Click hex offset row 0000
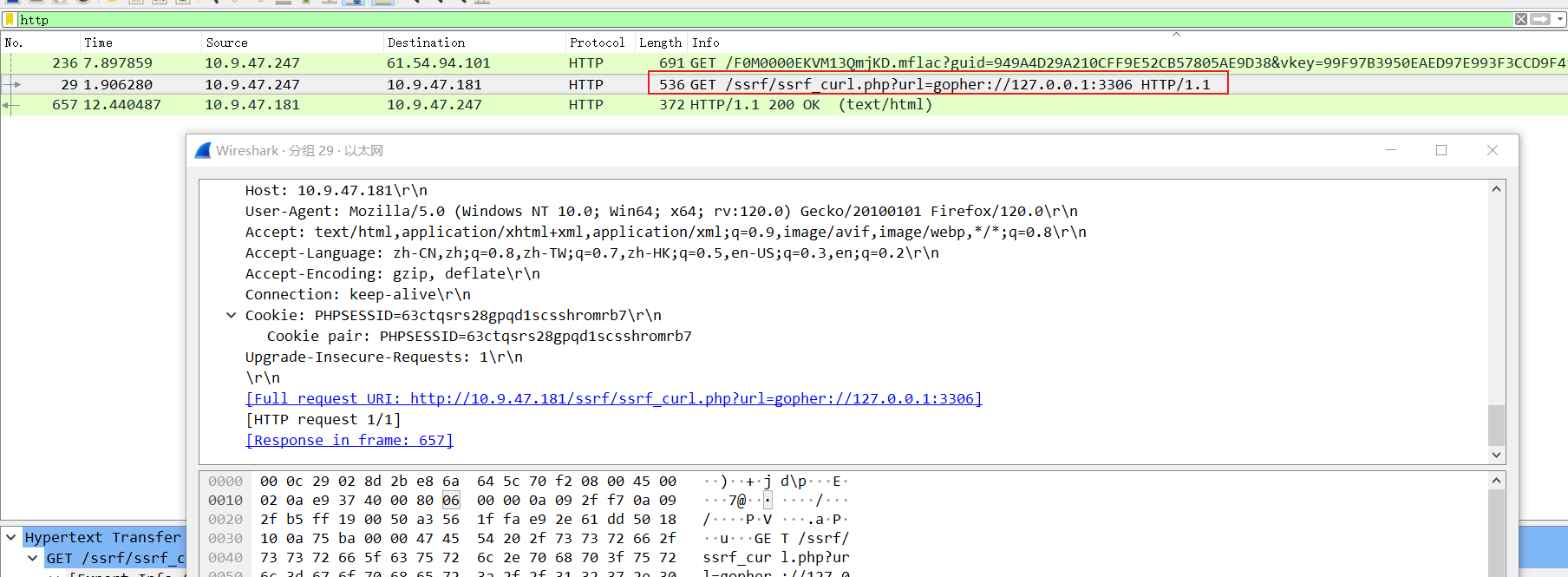 coord(225,481)
